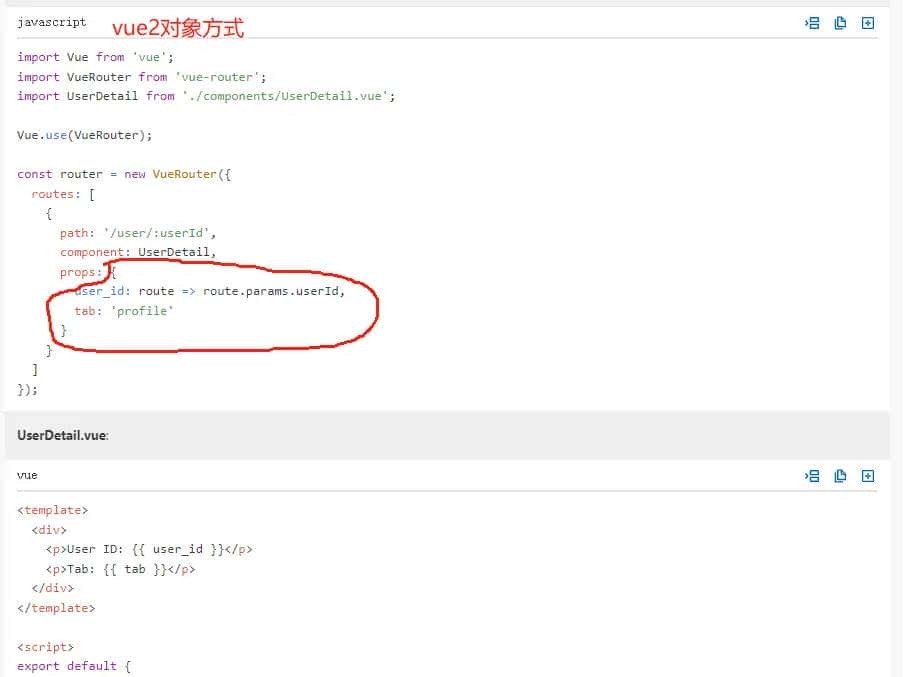Viewport: 907px width, 677px height.
Task: Copy the javascript code block
Action: [840, 22]
